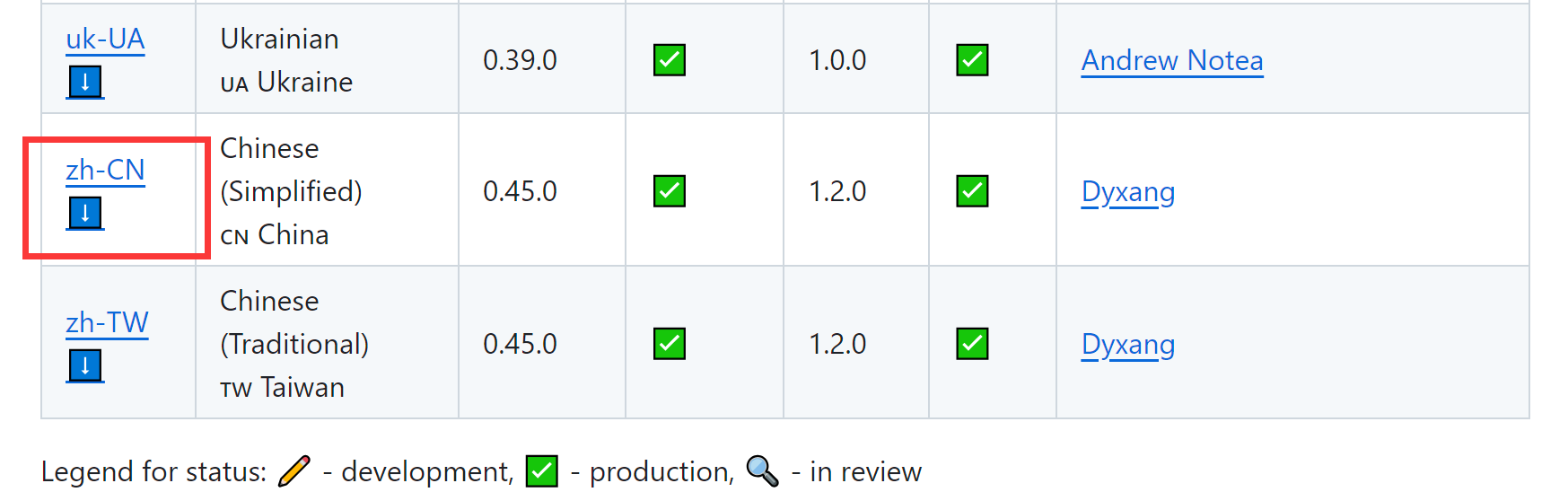Open the uk-UA language link
Viewport: 1568px width, 492px height.
(x=105, y=40)
